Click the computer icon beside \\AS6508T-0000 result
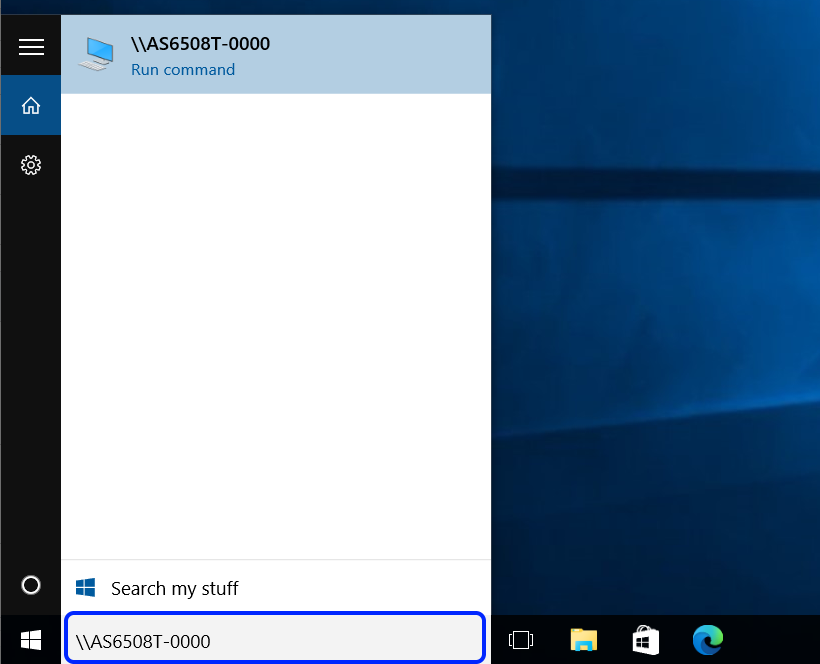Screen dimensions: 820x664 pos(96,54)
